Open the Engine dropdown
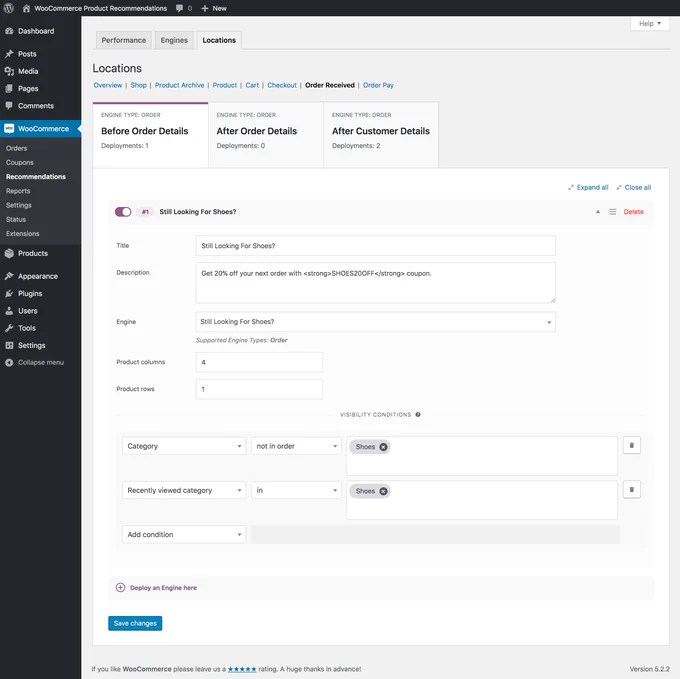Viewport: 680px width, 679px height. pos(376,322)
